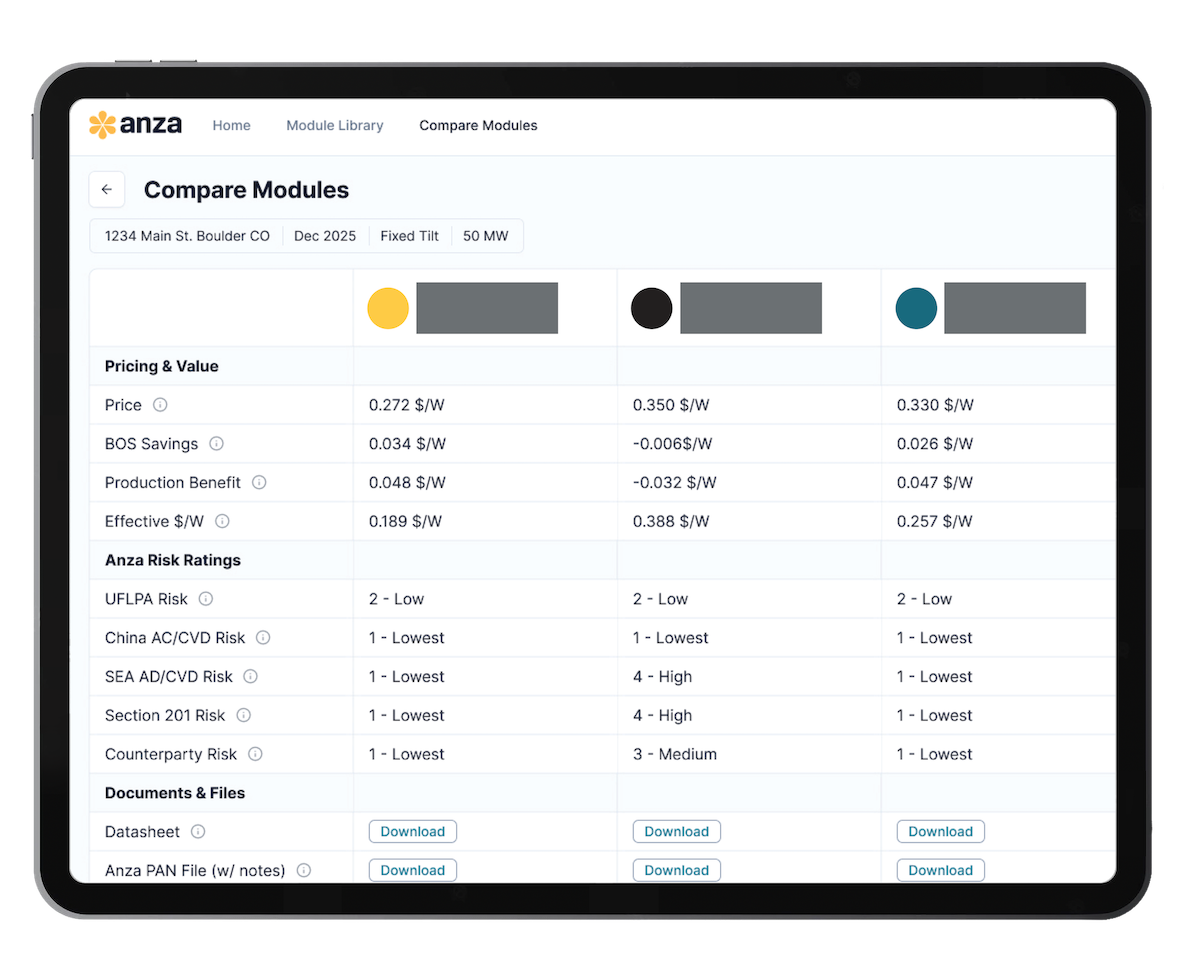Click the Production Benefit info icon
Image resolution: width=1200 pixels, height=977 pixels.
click(x=259, y=482)
